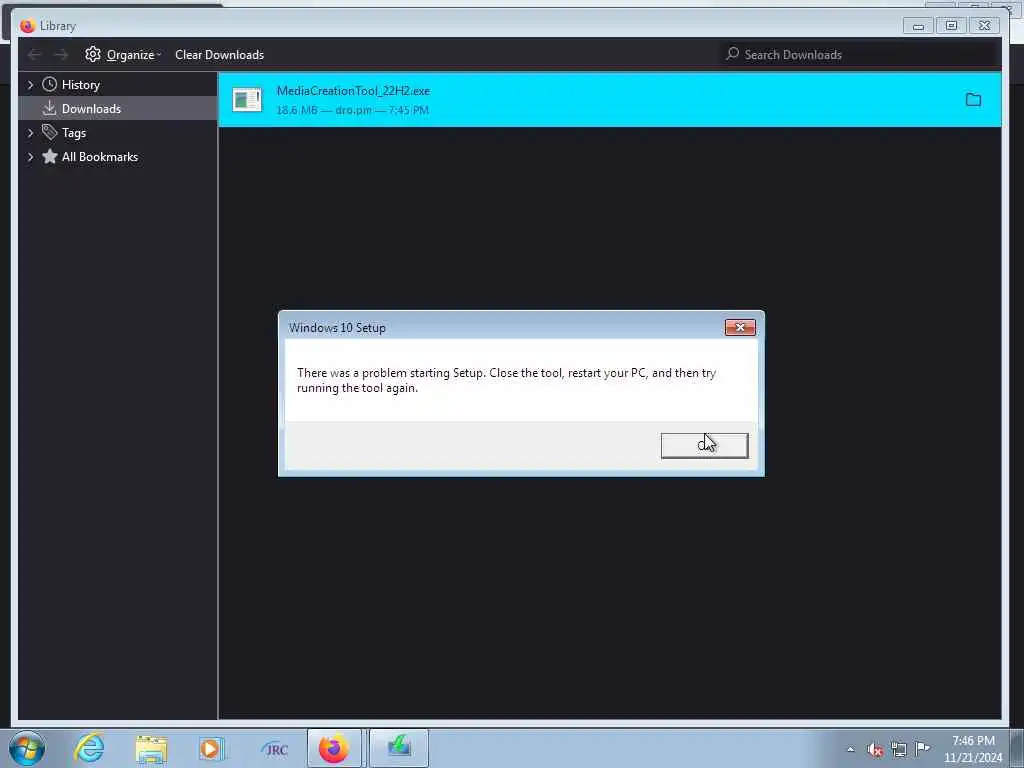Image resolution: width=1024 pixels, height=768 pixels.
Task: Go forward using the forward arrow
Action: (61, 55)
